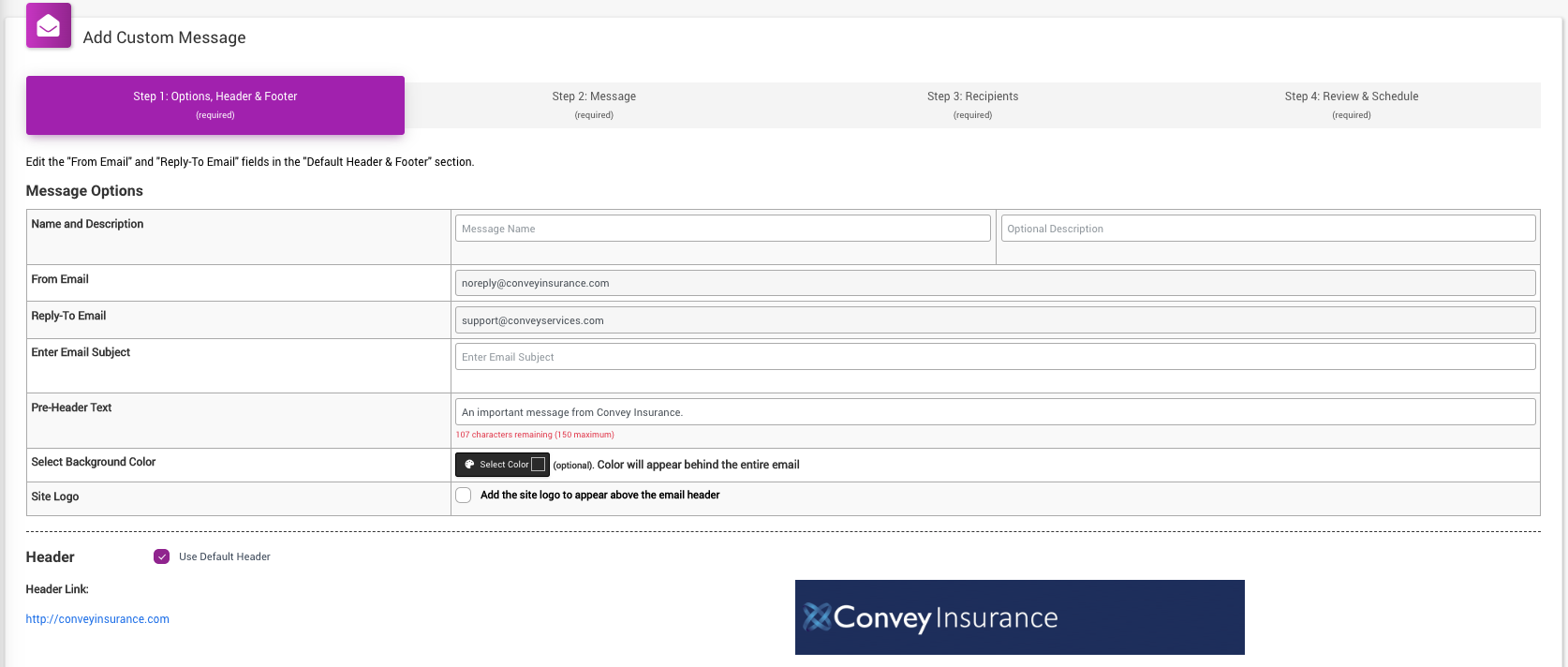Click the site logo checkbox label text
Viewport: 1568px width, 667px height.
coord(599,496)
